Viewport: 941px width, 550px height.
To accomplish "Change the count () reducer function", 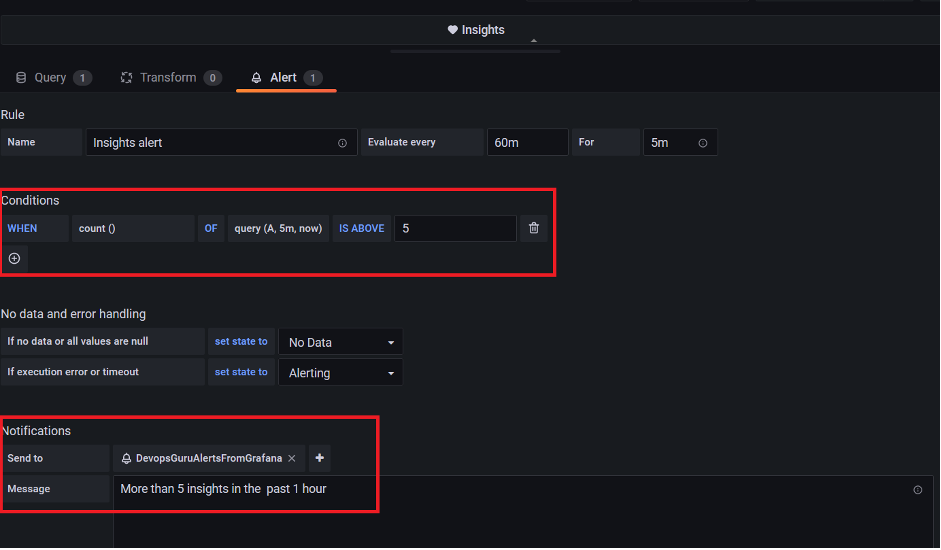I will pyautogui.click(x=133, y=228).
